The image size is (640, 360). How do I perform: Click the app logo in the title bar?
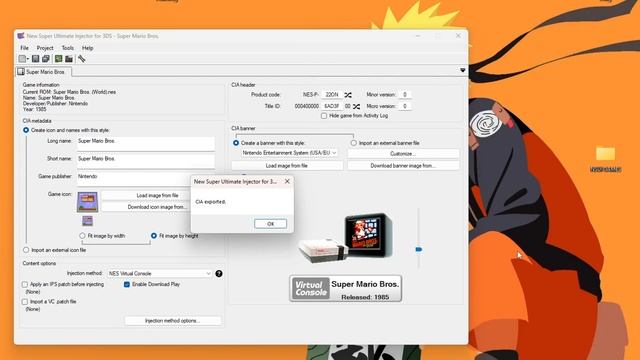click(x=21, y=36)
